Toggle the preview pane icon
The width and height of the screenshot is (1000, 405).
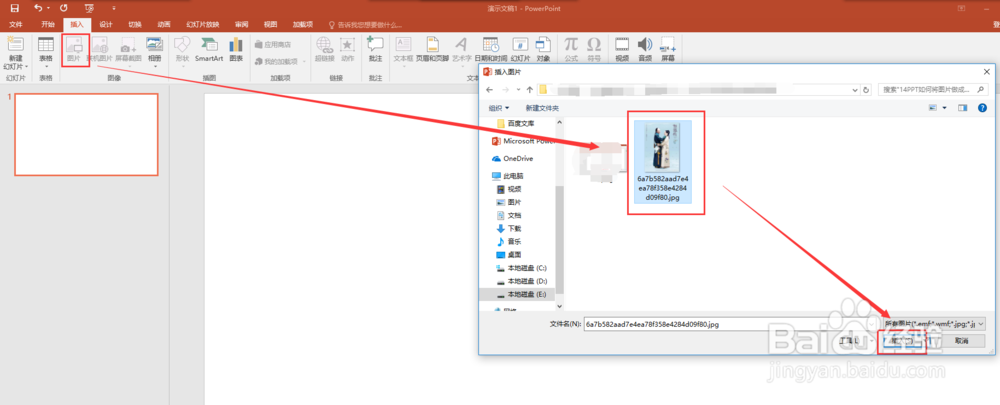[962, 108]
